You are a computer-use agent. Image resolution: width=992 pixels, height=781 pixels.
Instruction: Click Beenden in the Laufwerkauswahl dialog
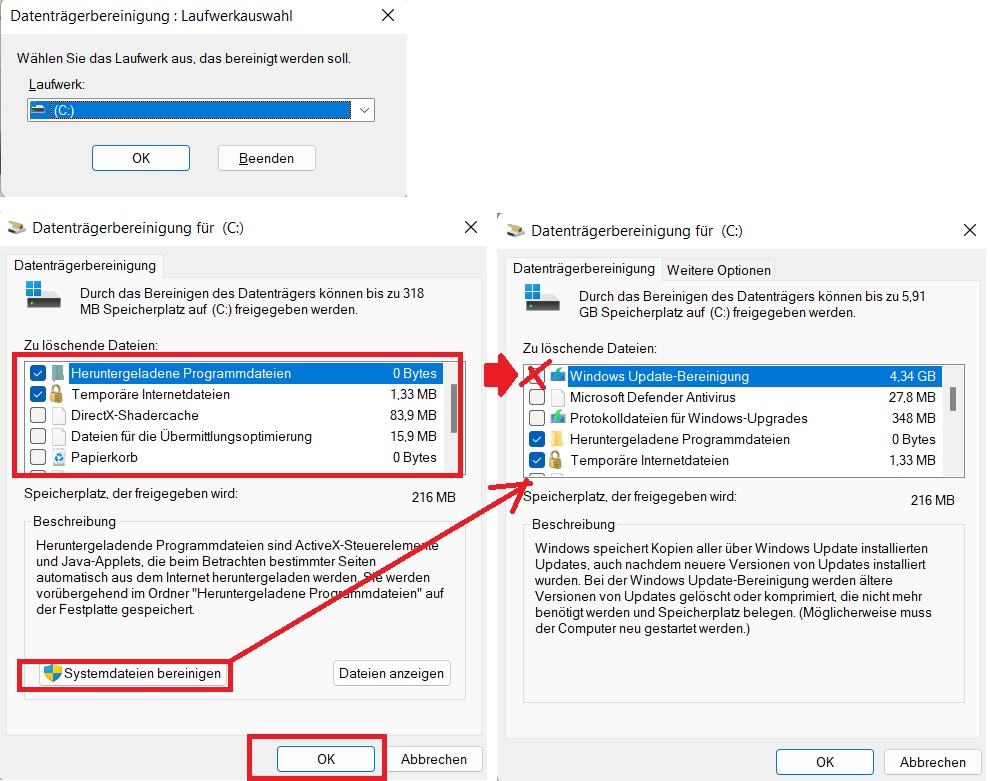click(266, 158)
